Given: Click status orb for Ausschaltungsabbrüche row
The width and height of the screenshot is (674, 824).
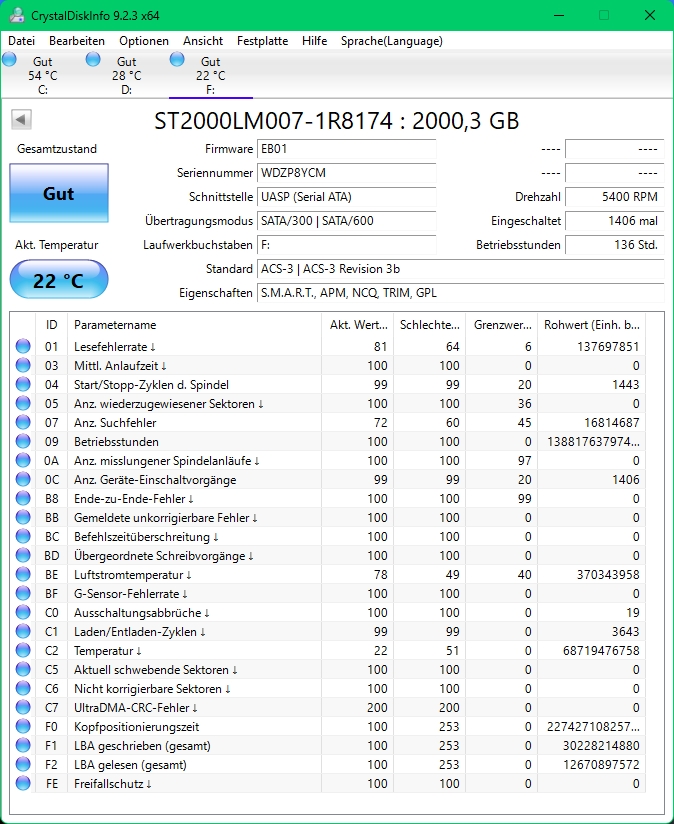Looking at the screenshot, I should [x=23, y=612].
